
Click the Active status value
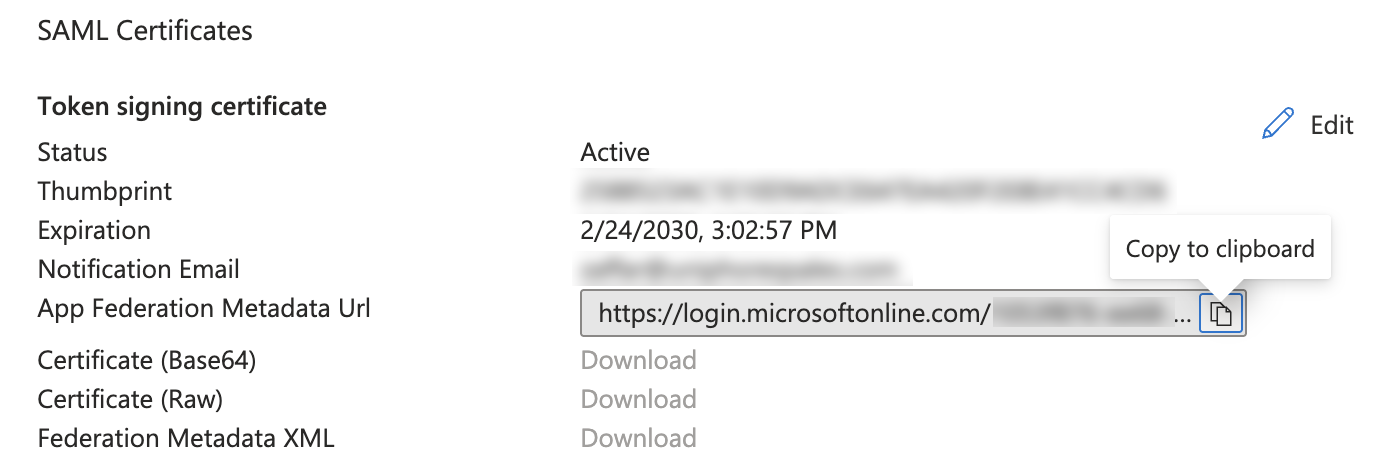tap(615, 152)
